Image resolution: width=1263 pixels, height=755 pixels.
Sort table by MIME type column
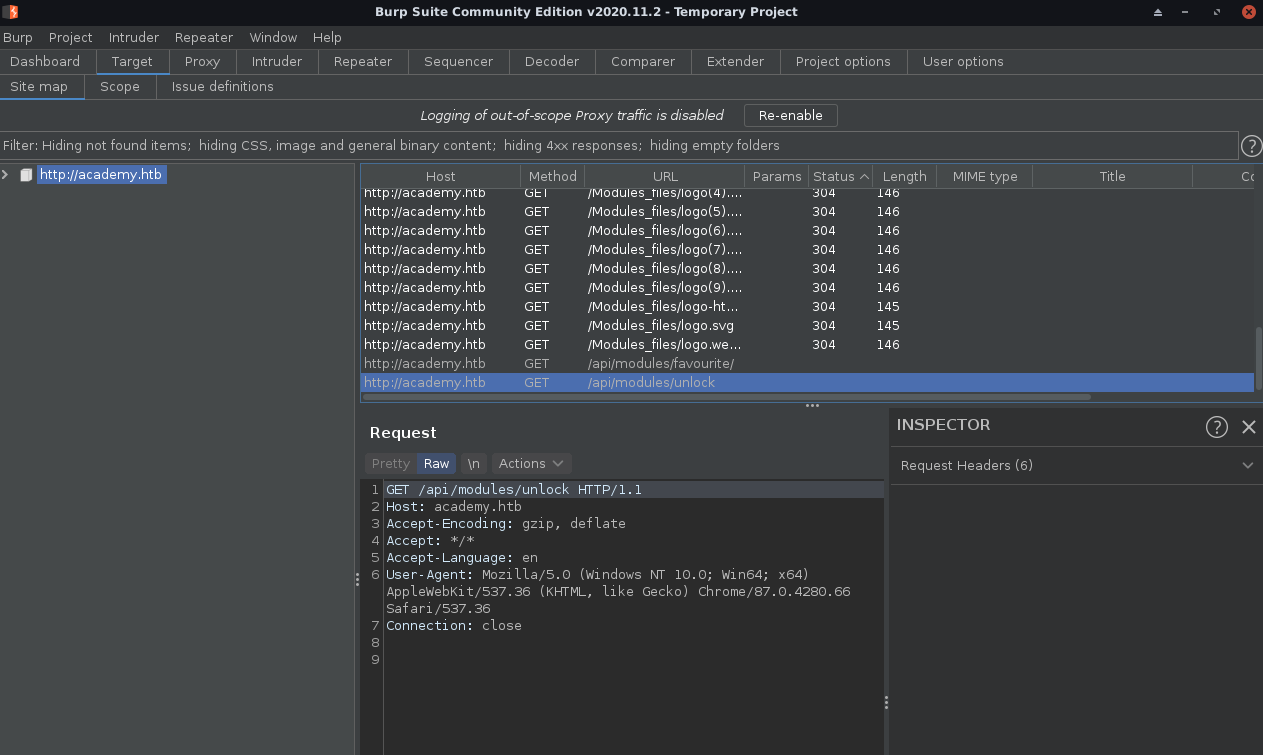pyautogui.click(x=985, y=176)
